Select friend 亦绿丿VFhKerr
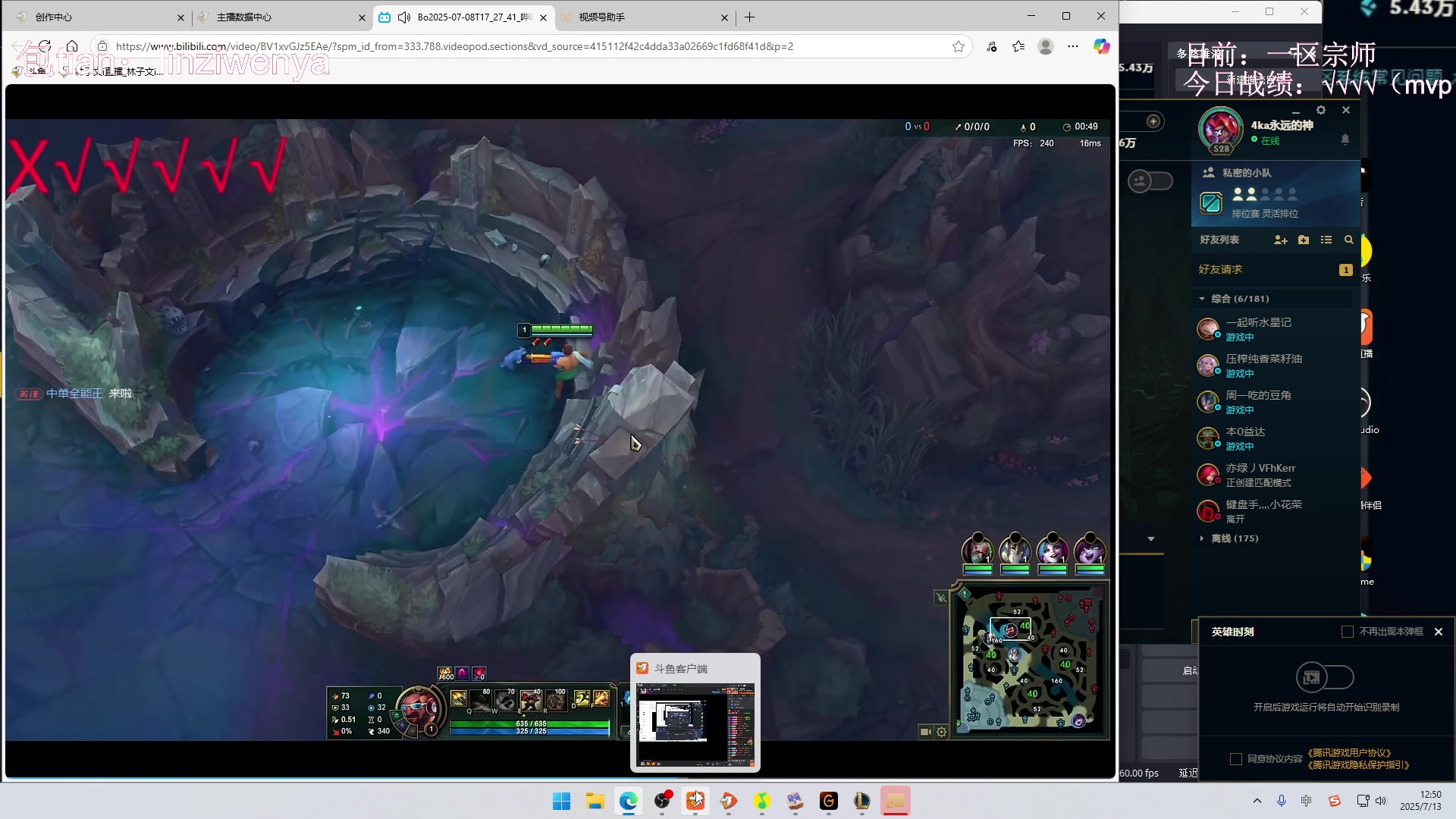Viewport: 1456px width, 819px height. click(x=1274, y=475)
